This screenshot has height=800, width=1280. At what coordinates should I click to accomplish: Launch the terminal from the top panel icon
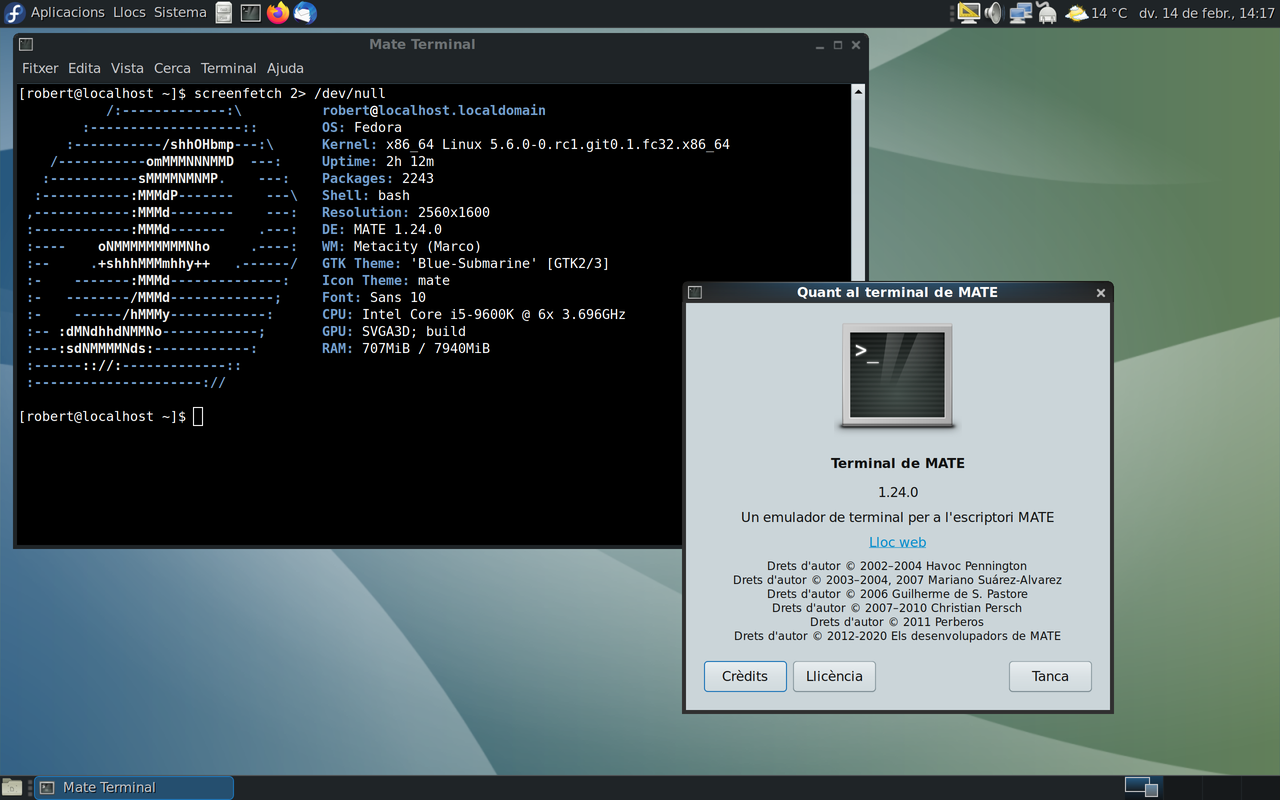click(x=251, y=13)
